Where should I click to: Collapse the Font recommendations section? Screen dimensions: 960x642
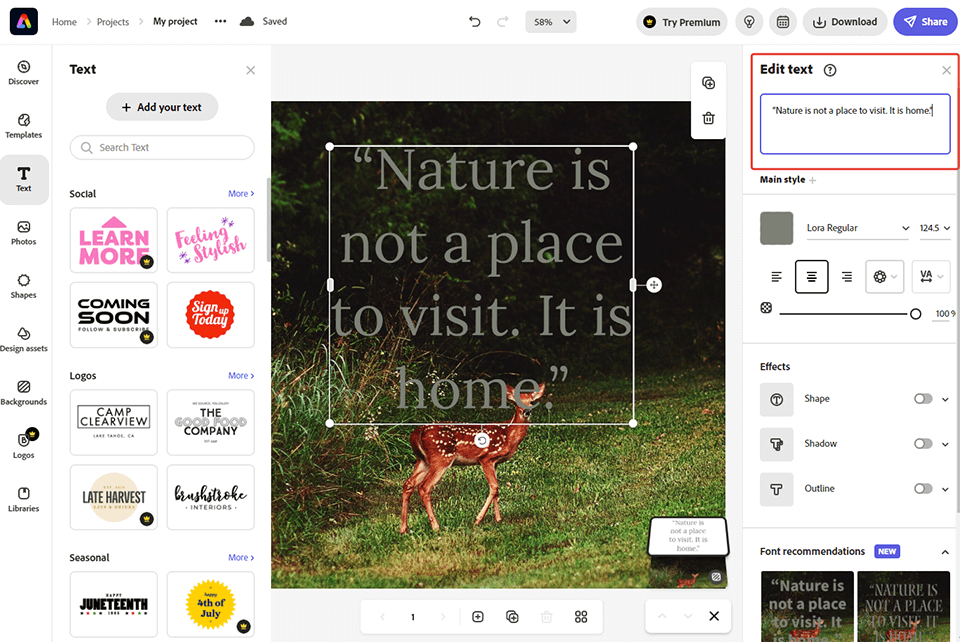945,552
